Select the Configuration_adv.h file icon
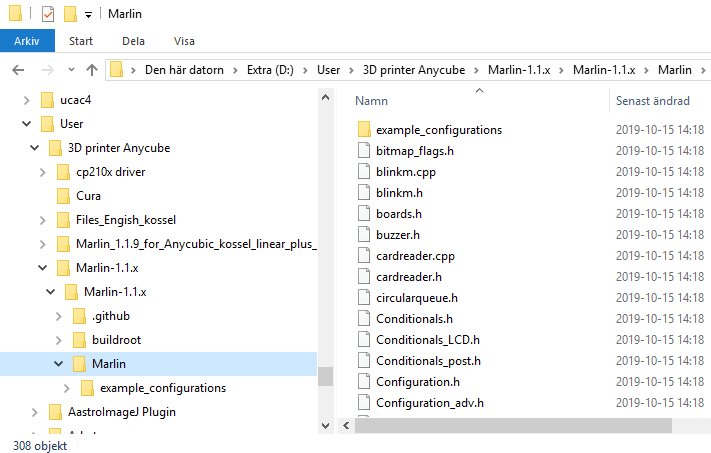The width and height of the screenshot is (711, 453). (364, 402)
